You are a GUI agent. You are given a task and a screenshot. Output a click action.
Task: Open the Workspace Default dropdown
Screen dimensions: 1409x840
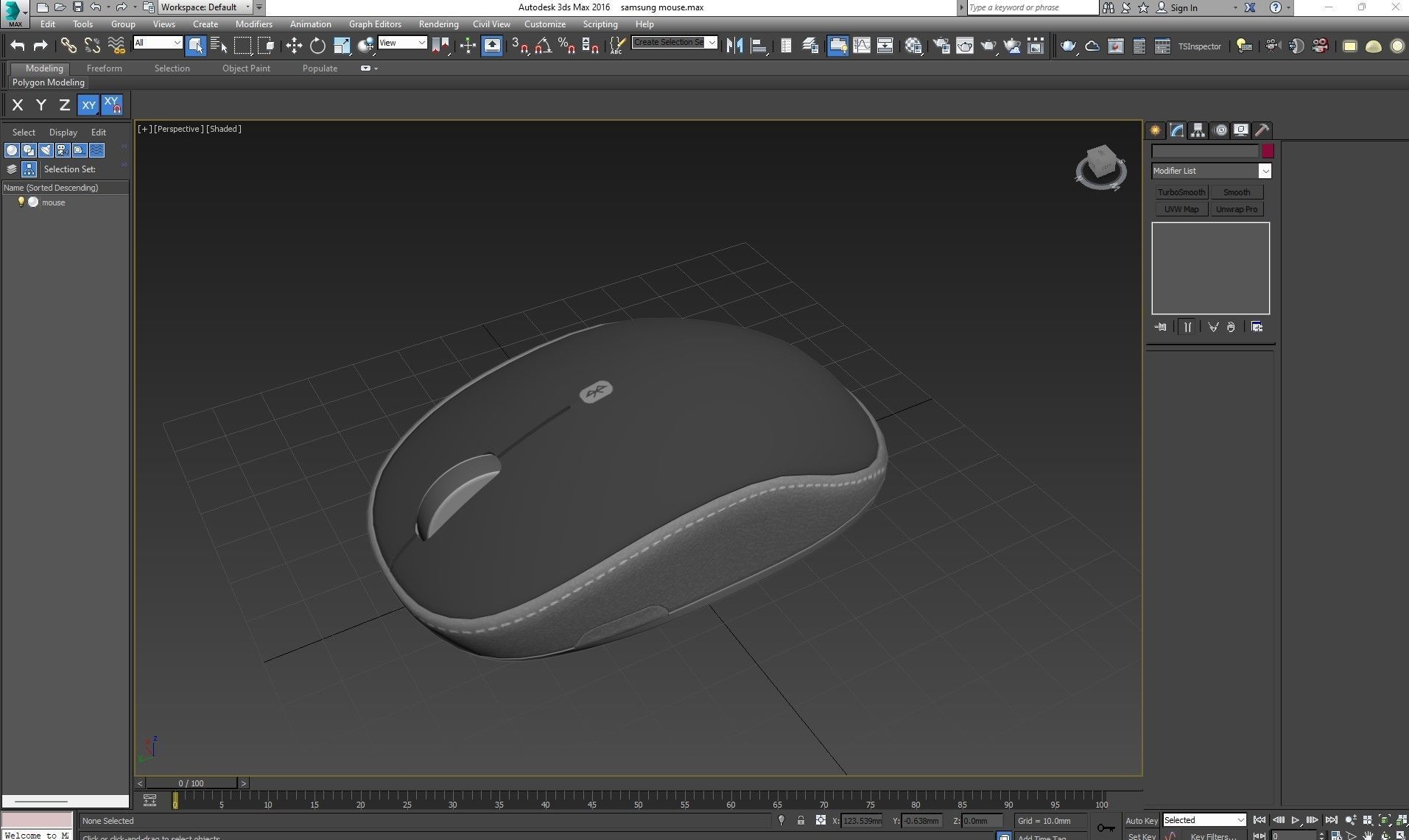tap(205, 7)
